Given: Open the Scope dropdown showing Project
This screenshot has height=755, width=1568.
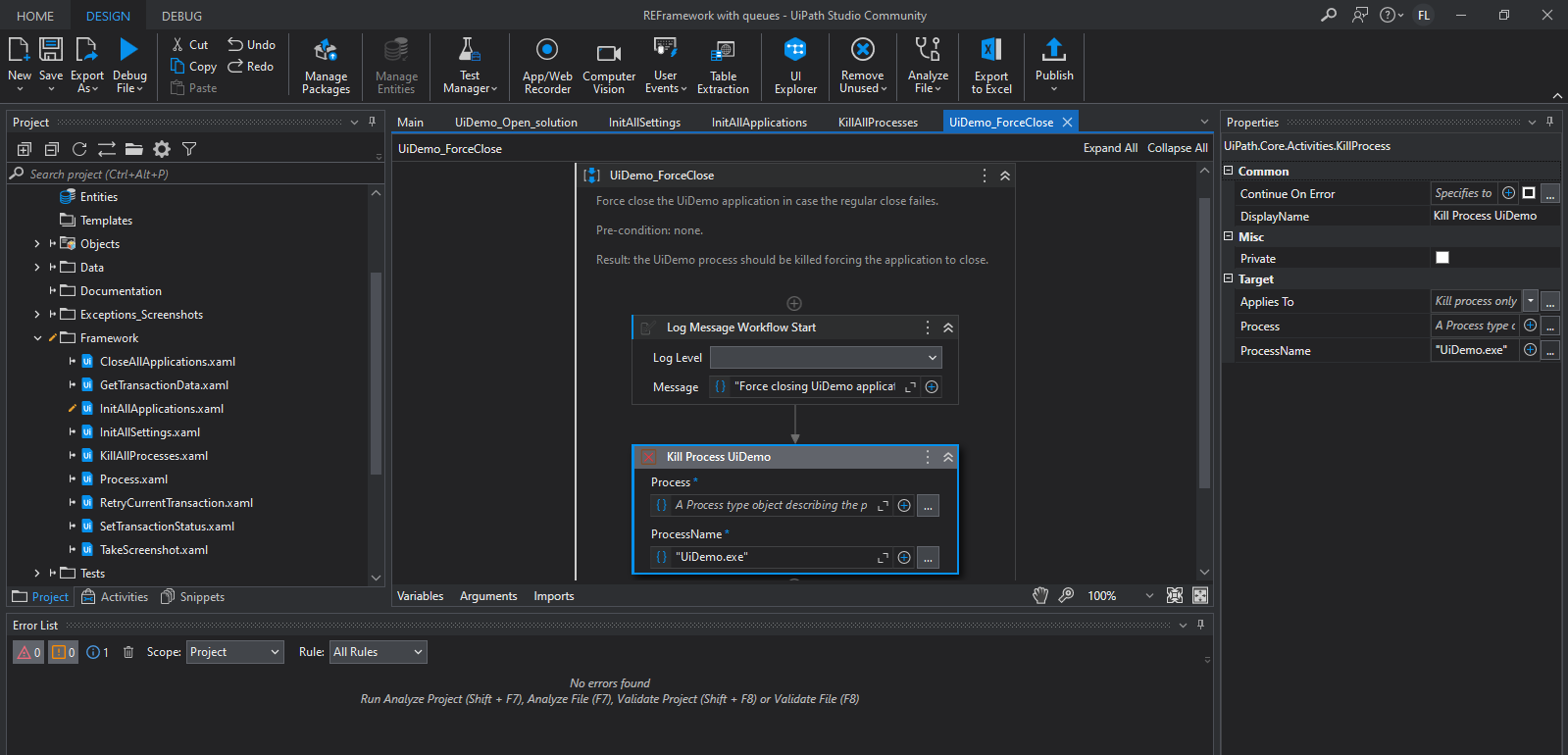Looking at the screenshot, I should [234, 652].
